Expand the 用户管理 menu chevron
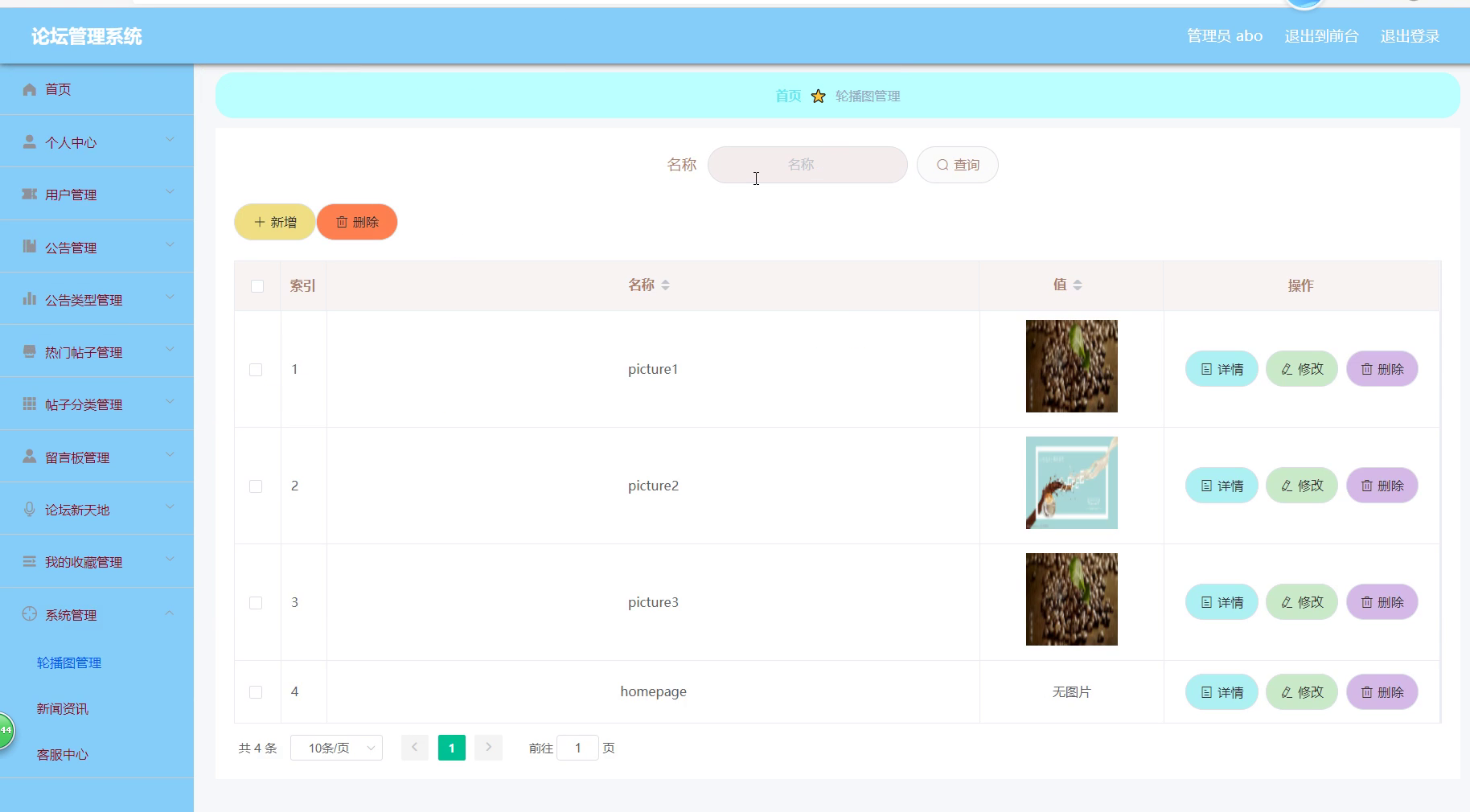The height and width of the screenshot is (812, 1470). tap(170, 191)
